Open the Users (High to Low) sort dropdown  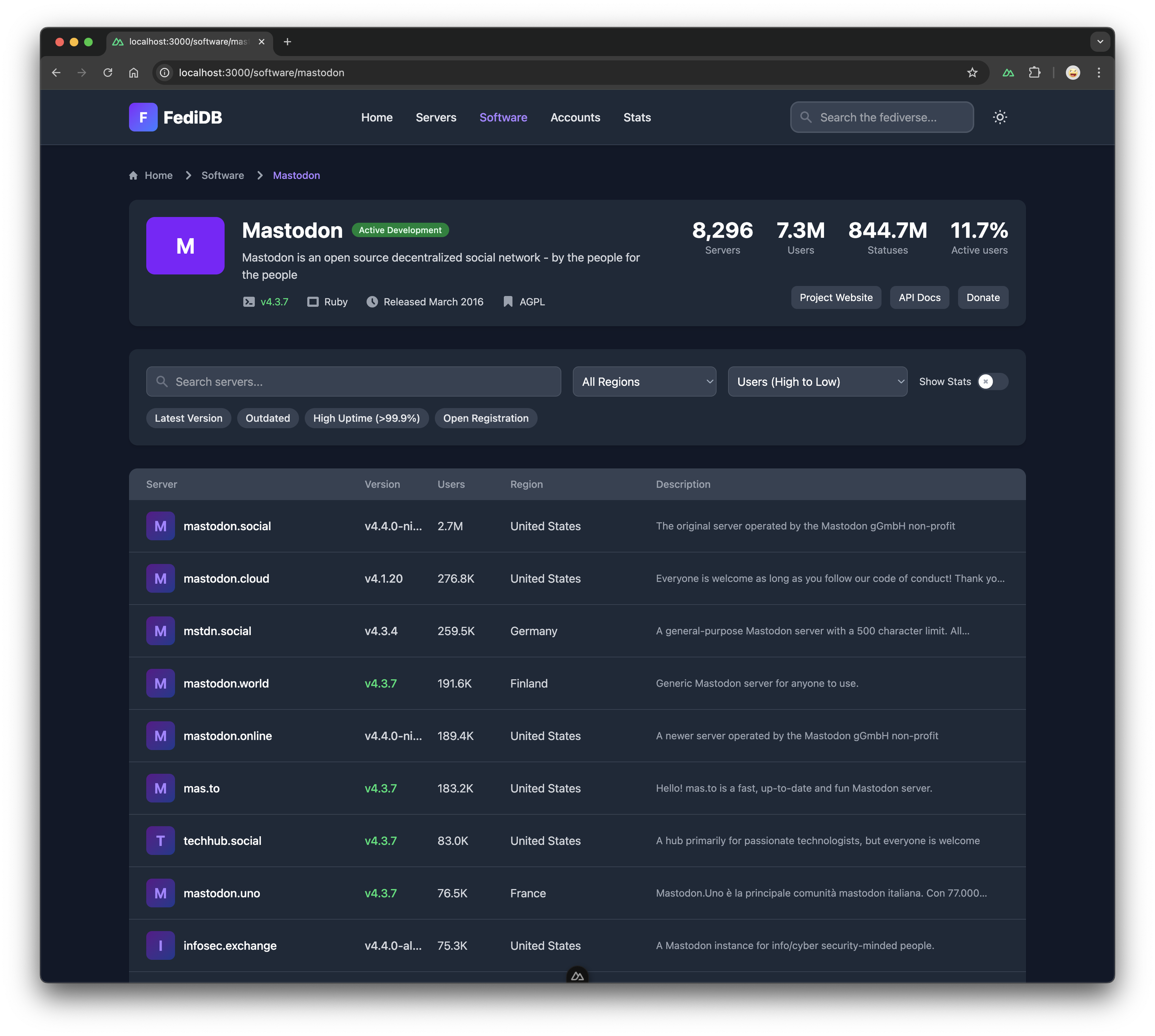pos(817,381)
